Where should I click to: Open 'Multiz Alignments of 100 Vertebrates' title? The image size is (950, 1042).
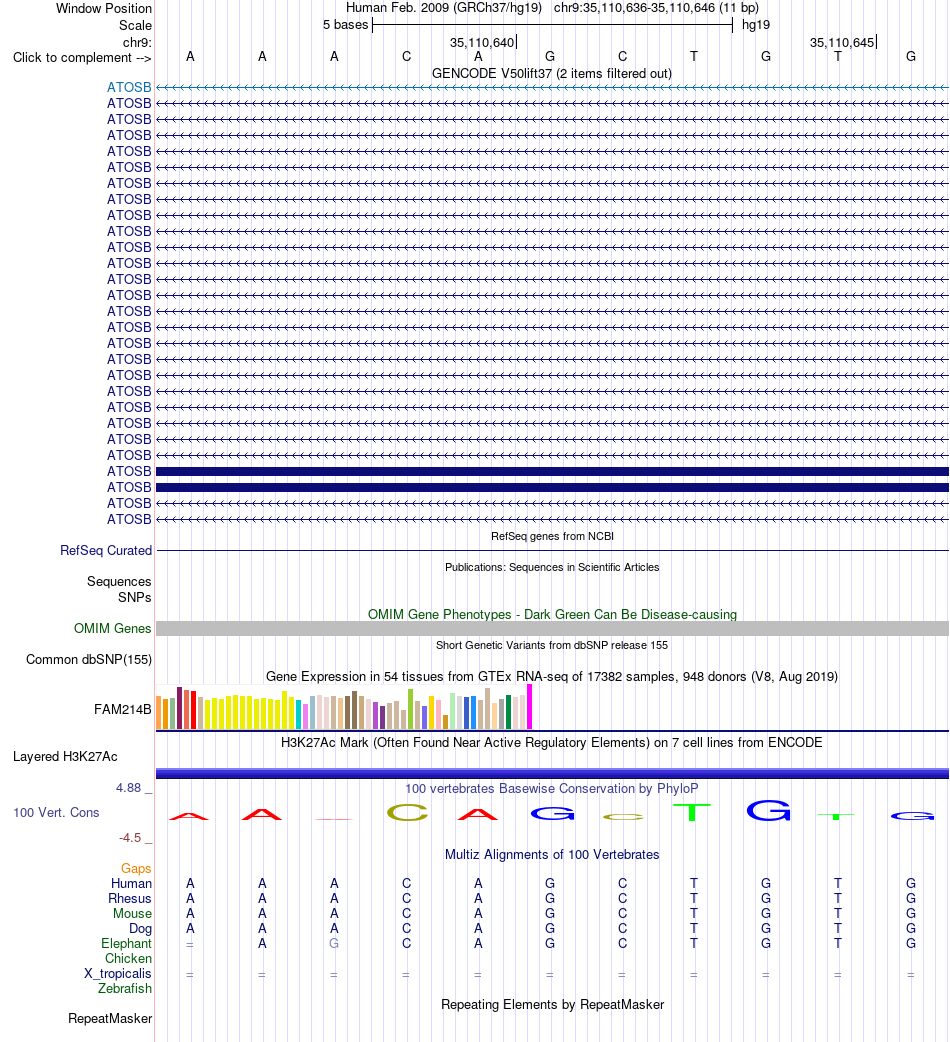coord(551,855)
